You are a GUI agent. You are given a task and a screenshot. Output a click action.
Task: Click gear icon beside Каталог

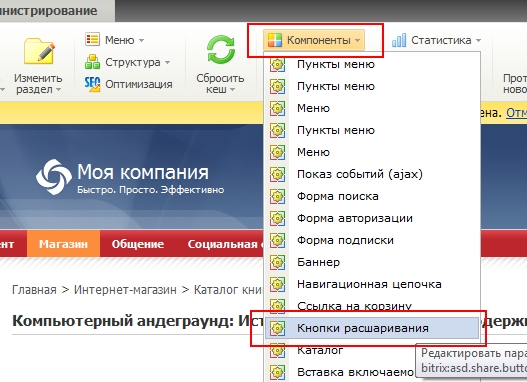point(277,350)
